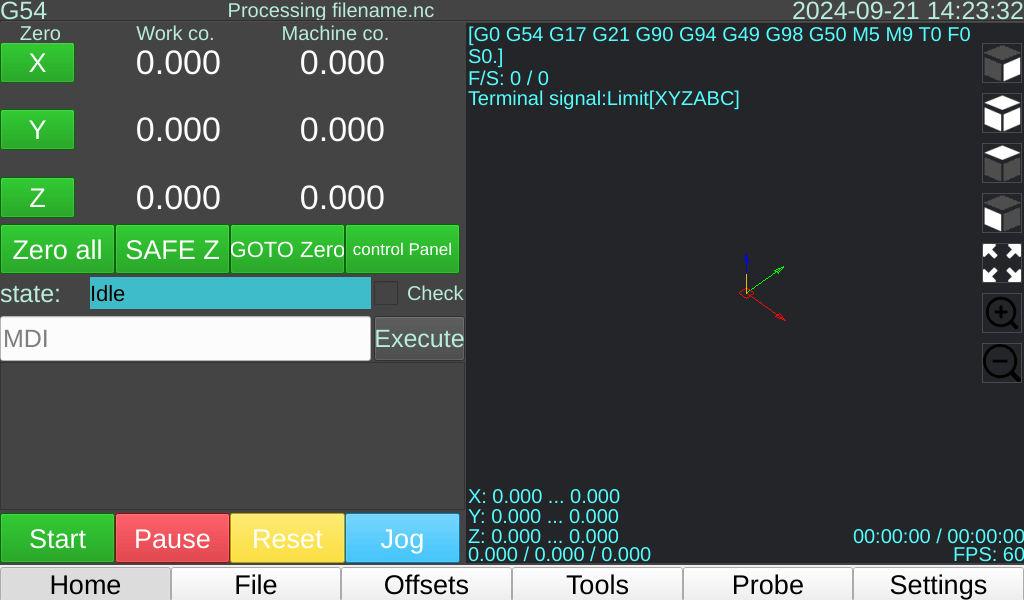The image size is (1024, 600).
Task: Click the fit-to-screen expand arrows icon
Action: (1001, 263)
